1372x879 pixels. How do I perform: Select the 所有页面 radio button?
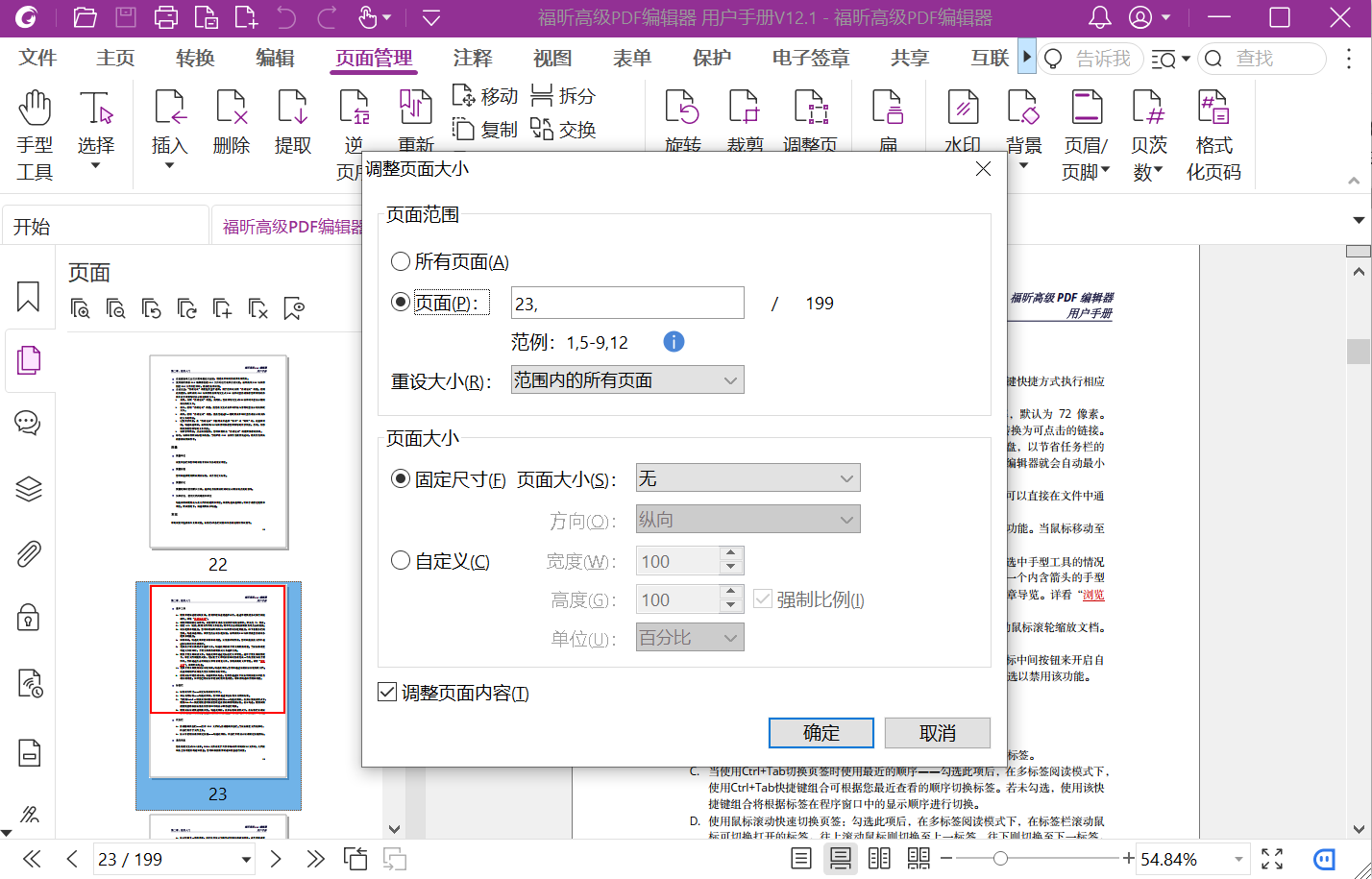tap(401, 261)
